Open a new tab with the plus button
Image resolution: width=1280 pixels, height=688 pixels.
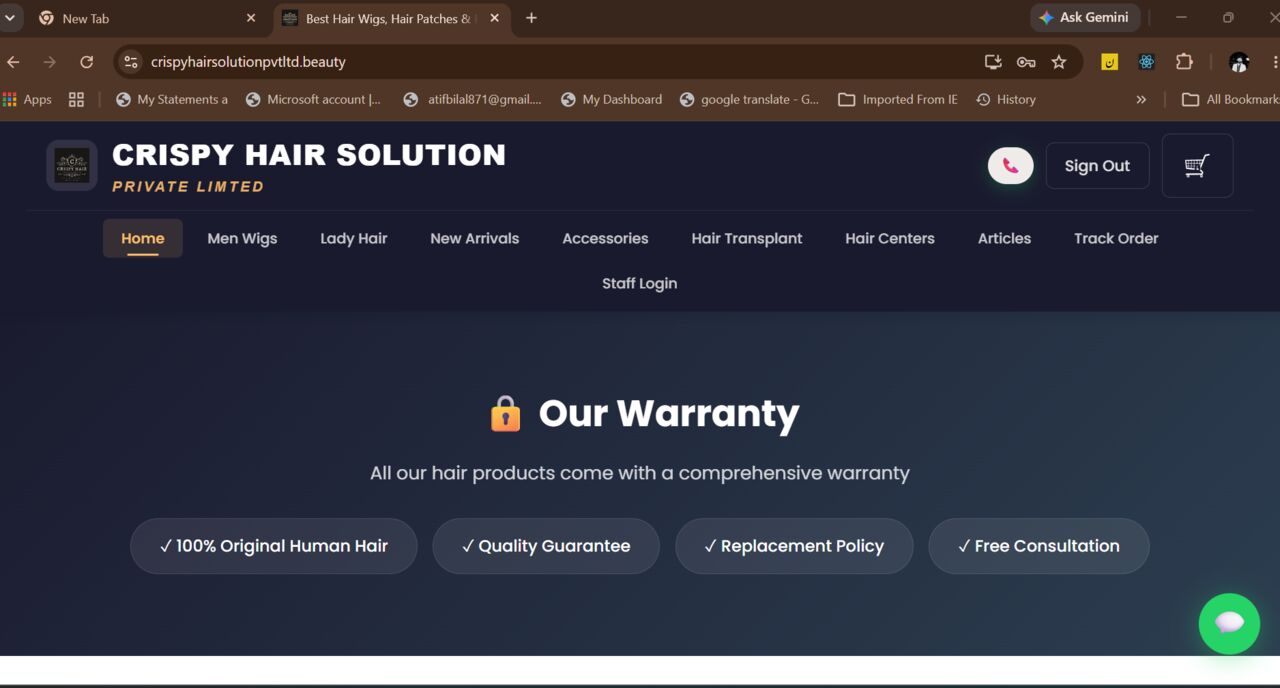[x=531, y=18]
